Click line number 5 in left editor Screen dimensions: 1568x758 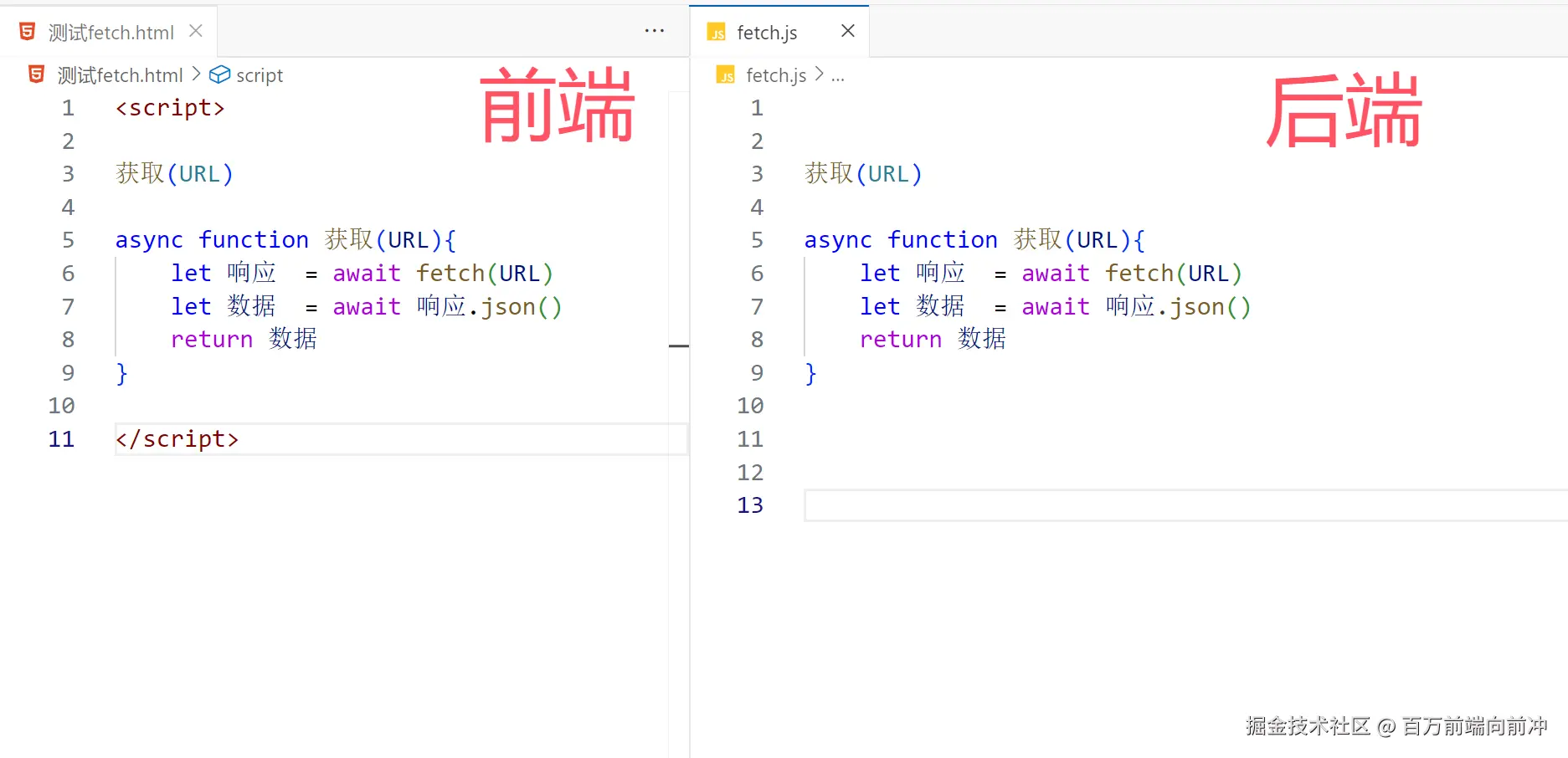68,240
